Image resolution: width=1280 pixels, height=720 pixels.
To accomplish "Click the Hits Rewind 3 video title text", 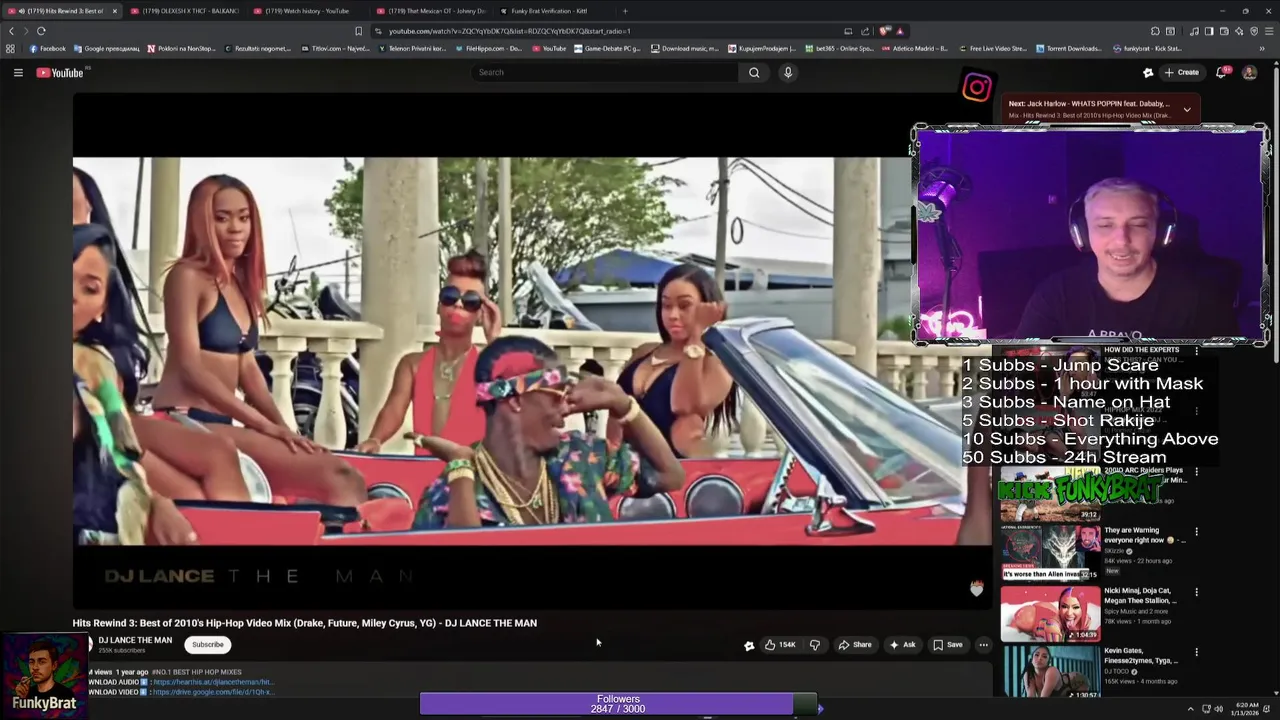I will [304, 623].
